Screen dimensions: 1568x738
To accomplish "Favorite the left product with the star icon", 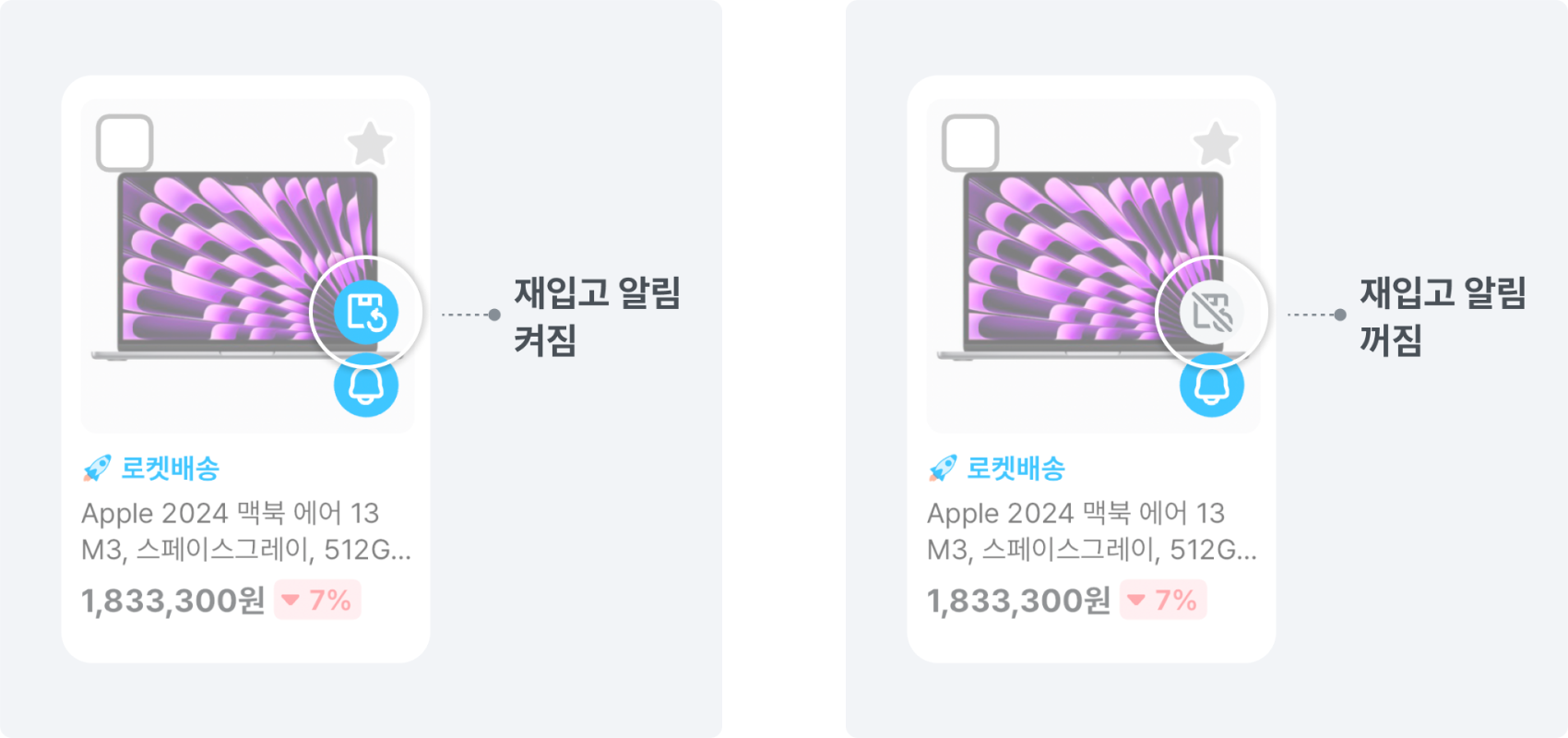I will (x=370, y=144).
